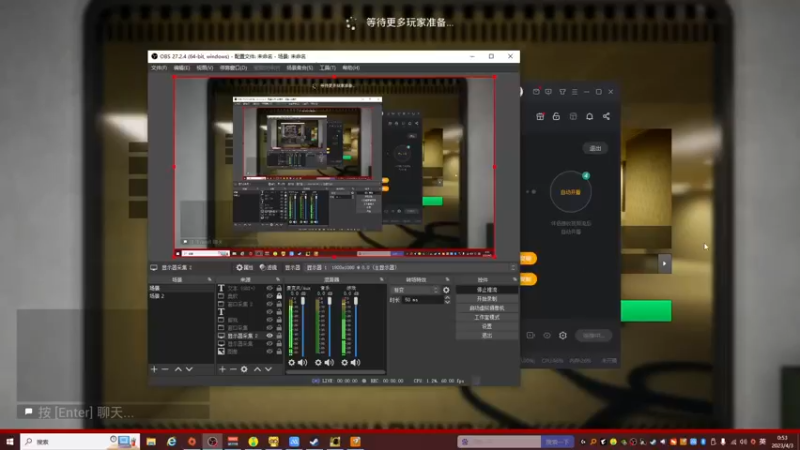Viewport: 800px width, 450px height.
Task: Toggle lock on 显示器采集 2 source
Action: [279, 336]
